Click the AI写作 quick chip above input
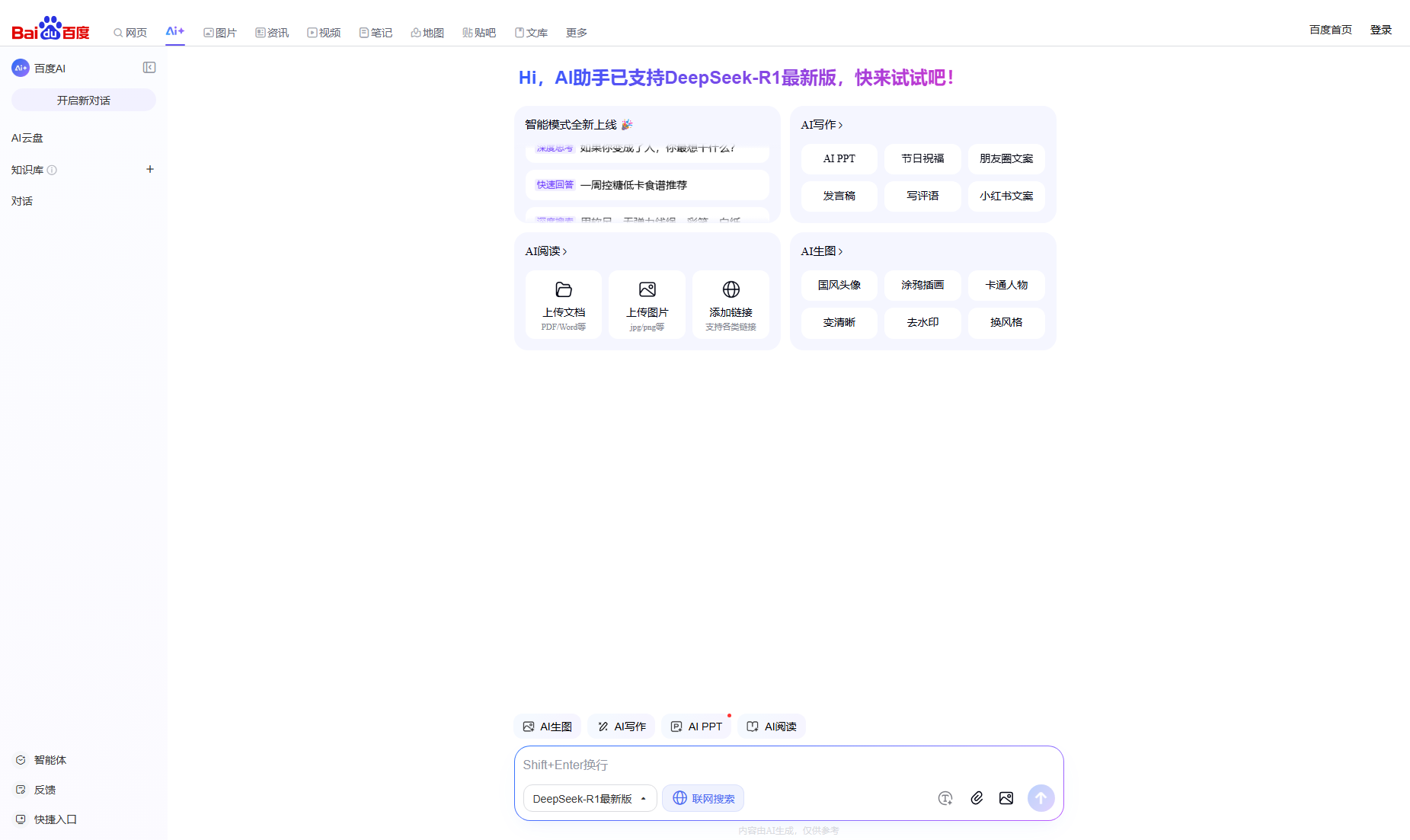The image size is (1410, 840). (622, 727)
